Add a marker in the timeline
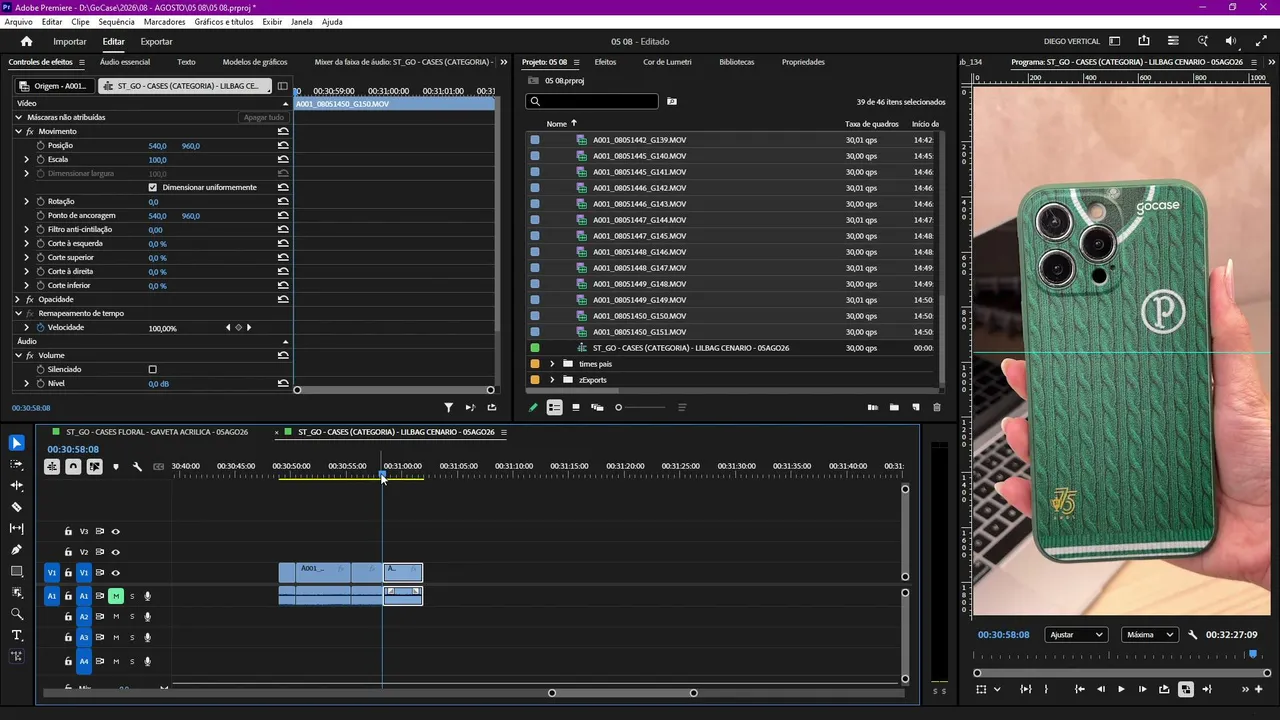Screen dimensions: 1280x720 (116, 467)
